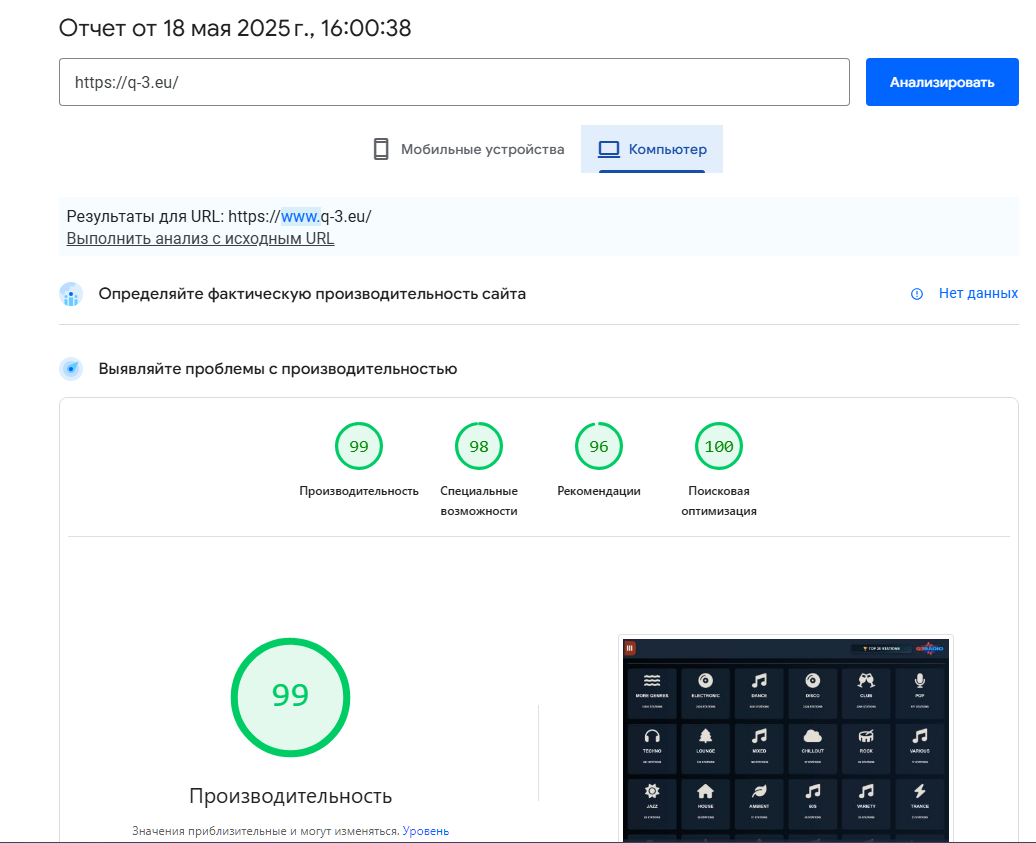
Task: Click the Анализировать button
Action: [x=942, y=82]
